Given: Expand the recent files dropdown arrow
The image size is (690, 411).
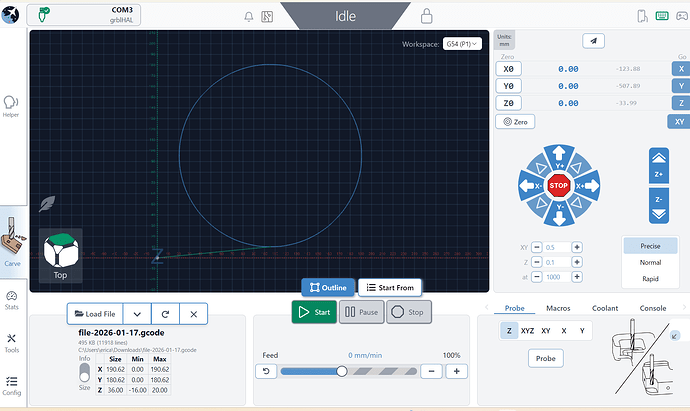Looking at the screenshot, I should (x=138, y=314).
